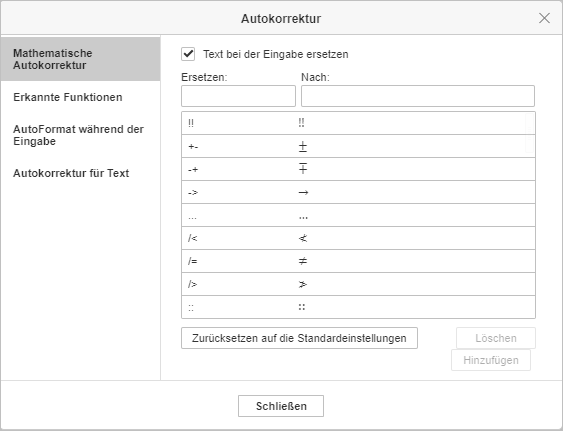Choose the '->' right arrow row
Viewport: 563px width, 431px height.
[358, 192]
